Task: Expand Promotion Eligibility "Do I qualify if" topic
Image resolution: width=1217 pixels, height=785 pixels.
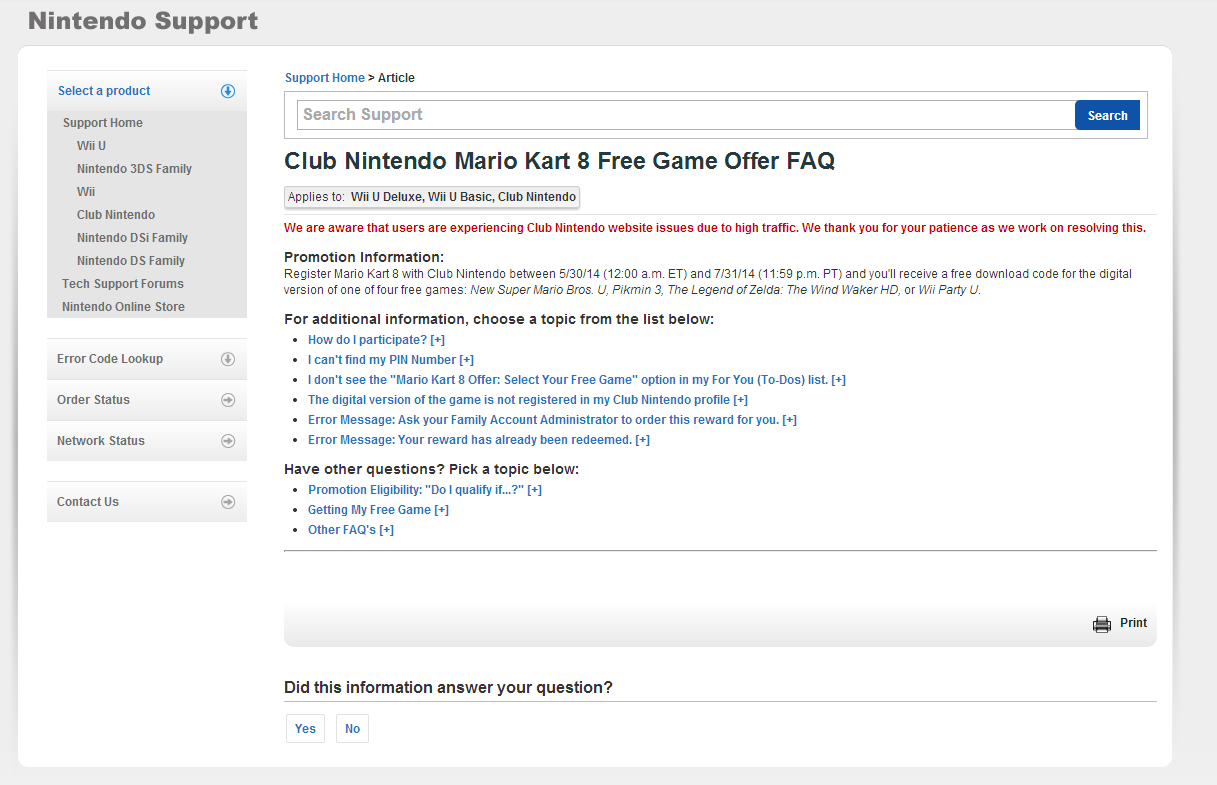Action: (x=425, y=490)
